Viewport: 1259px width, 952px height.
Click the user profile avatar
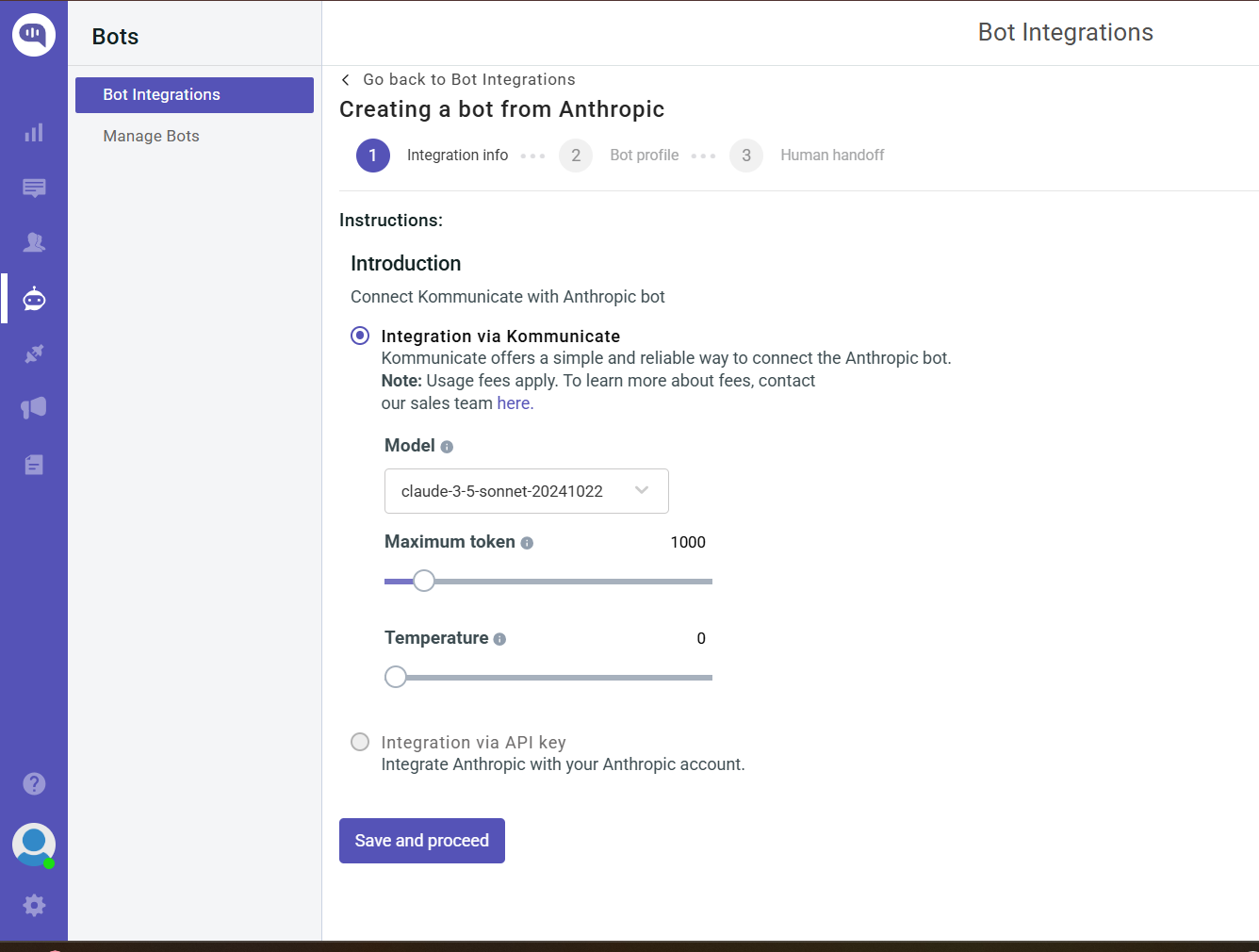[x=34, y=845]
